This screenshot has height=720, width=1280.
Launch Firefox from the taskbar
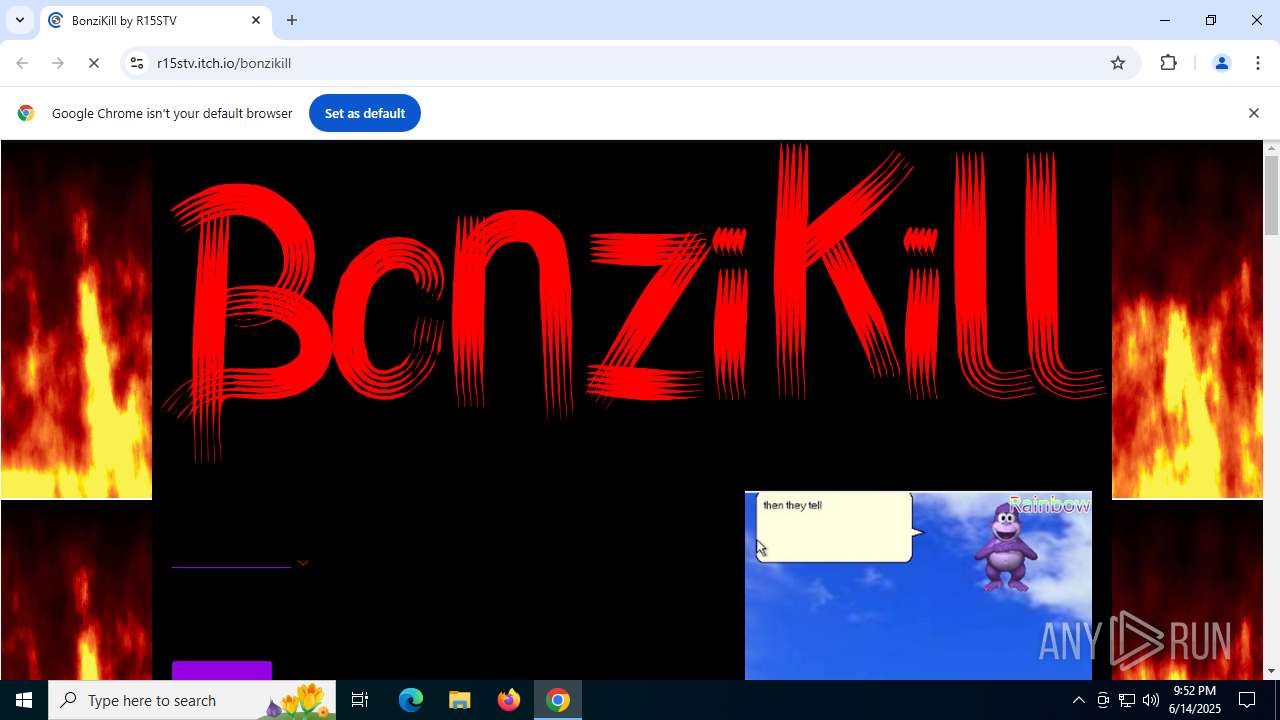click(509, 700)
